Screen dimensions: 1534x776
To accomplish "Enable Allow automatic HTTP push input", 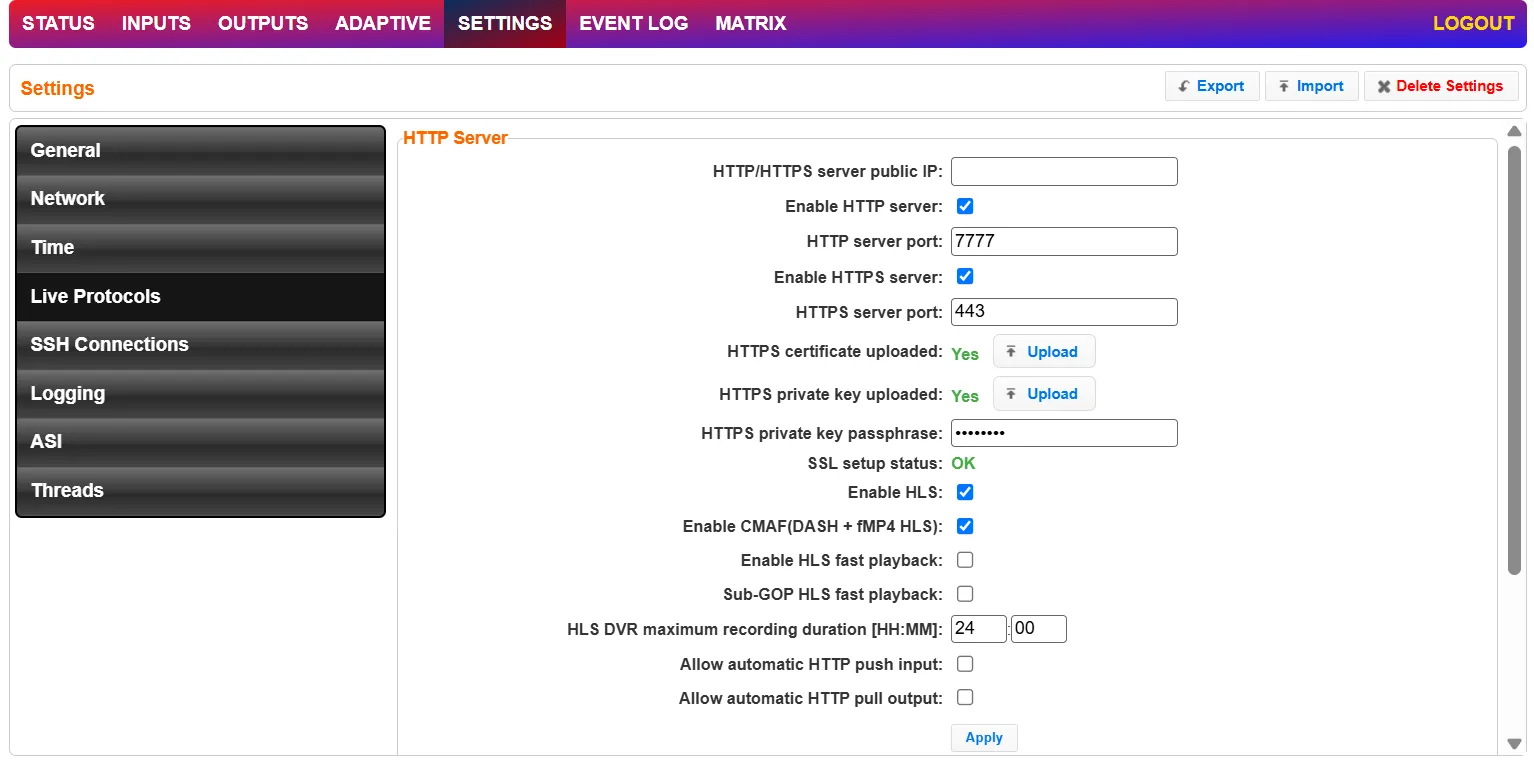I will [x=965, y=664].
